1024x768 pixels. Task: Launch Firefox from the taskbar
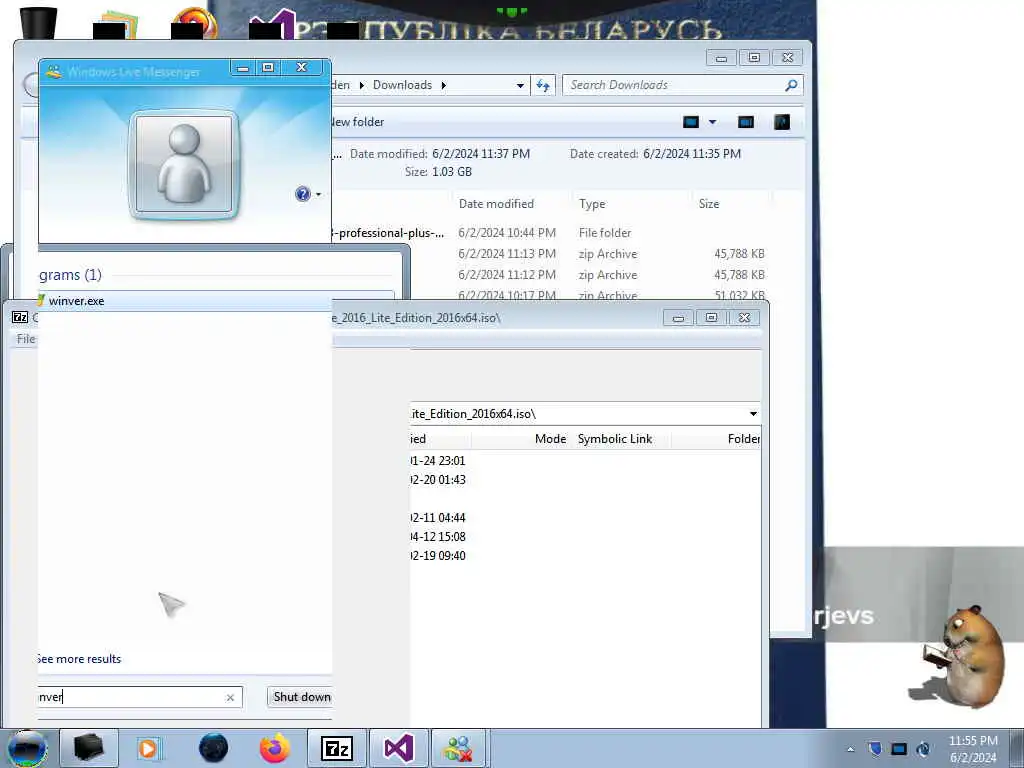click(x=275, y=748)
